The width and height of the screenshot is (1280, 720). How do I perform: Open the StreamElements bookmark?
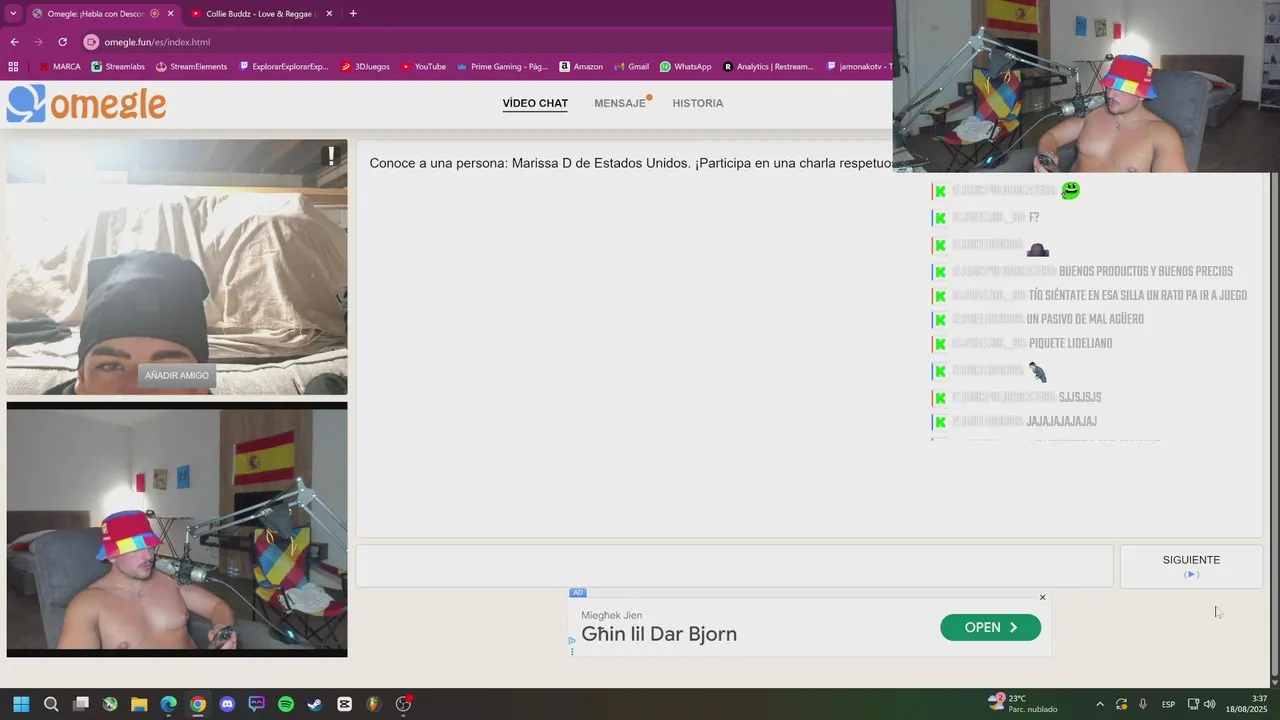192,67
